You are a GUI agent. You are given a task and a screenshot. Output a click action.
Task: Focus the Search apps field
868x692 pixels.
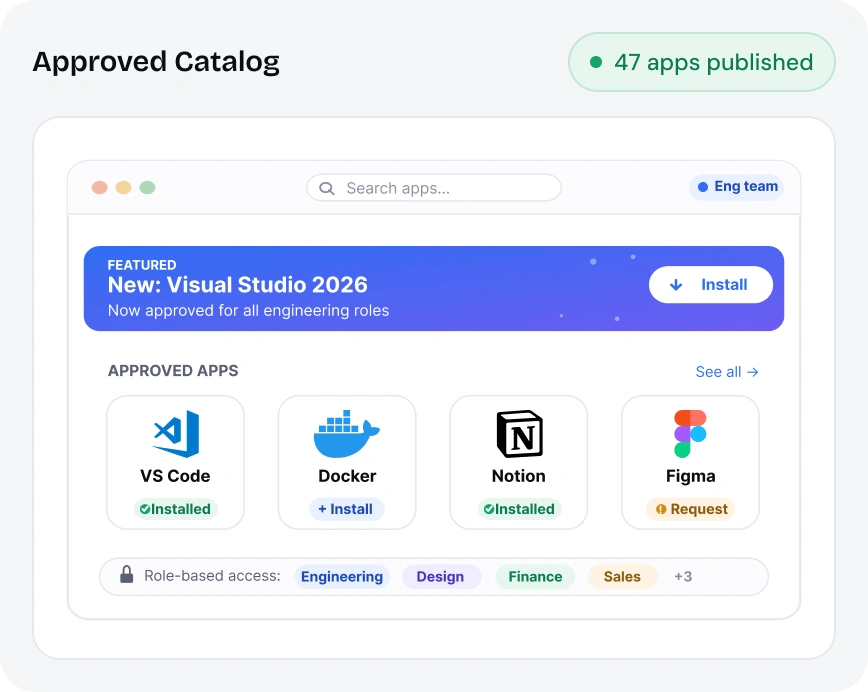pos(434,188)
